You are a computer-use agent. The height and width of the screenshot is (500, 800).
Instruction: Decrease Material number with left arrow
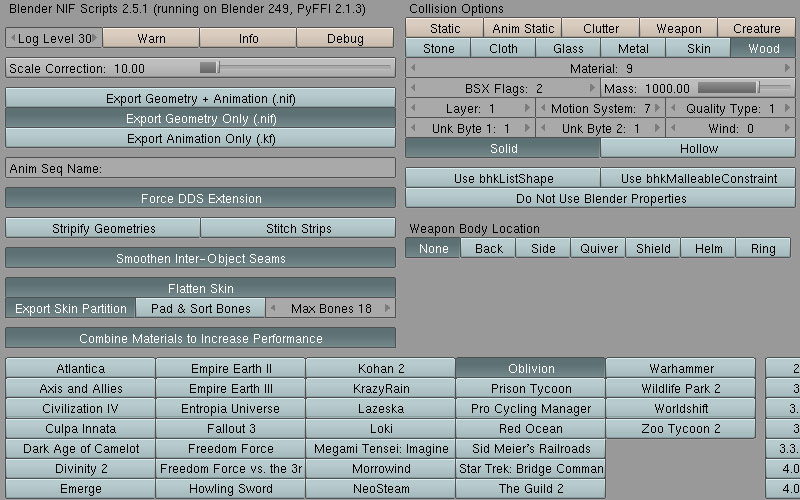pos(413,68)
